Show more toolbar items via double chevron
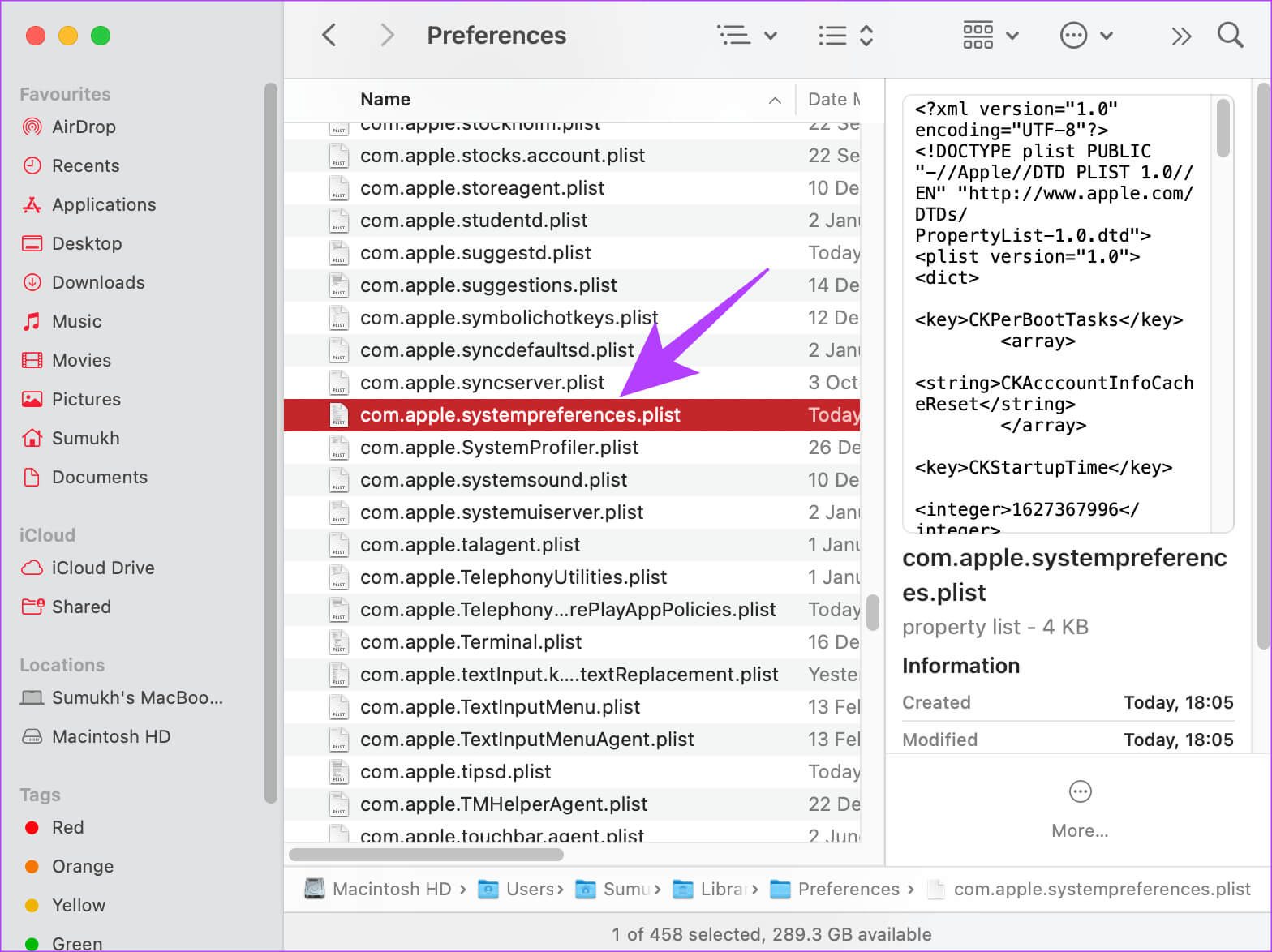Image resolution: width=1272 pixels, height=952 pixels. click(x=1181, y=36)
